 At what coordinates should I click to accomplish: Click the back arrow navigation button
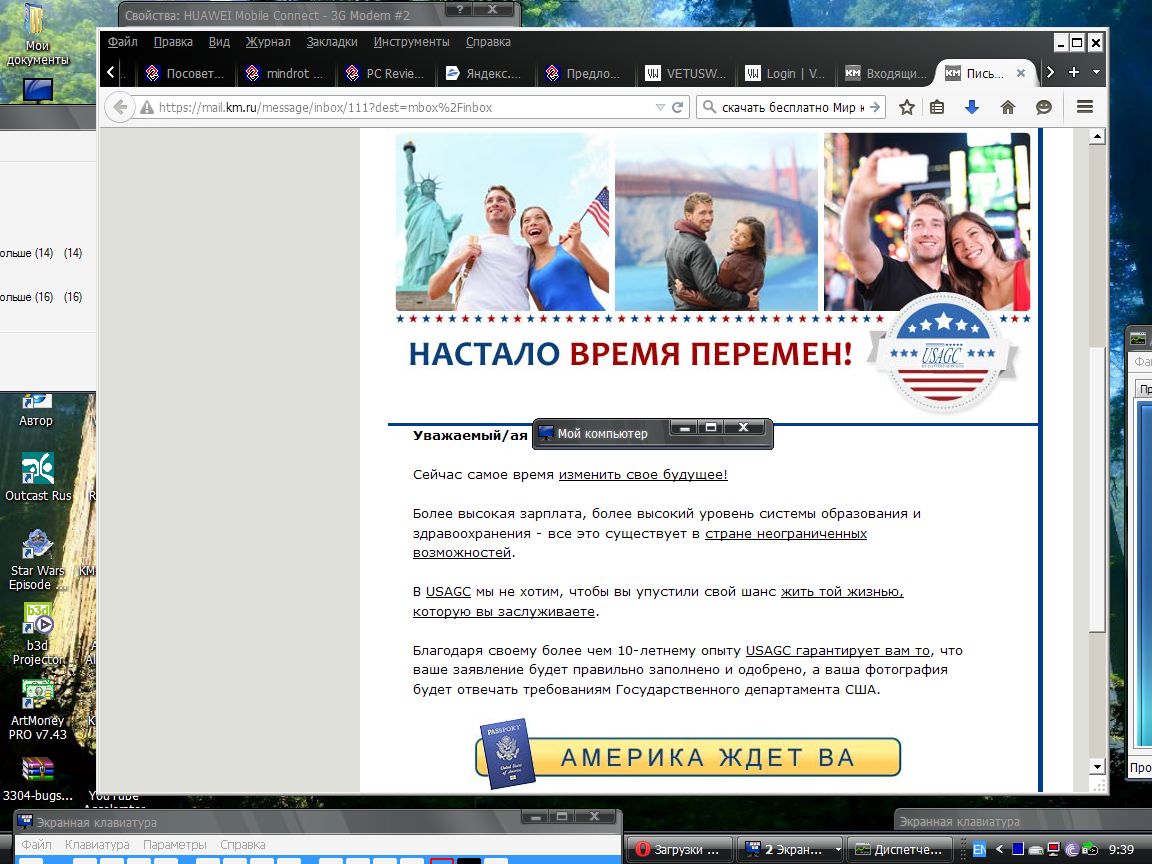120,107
